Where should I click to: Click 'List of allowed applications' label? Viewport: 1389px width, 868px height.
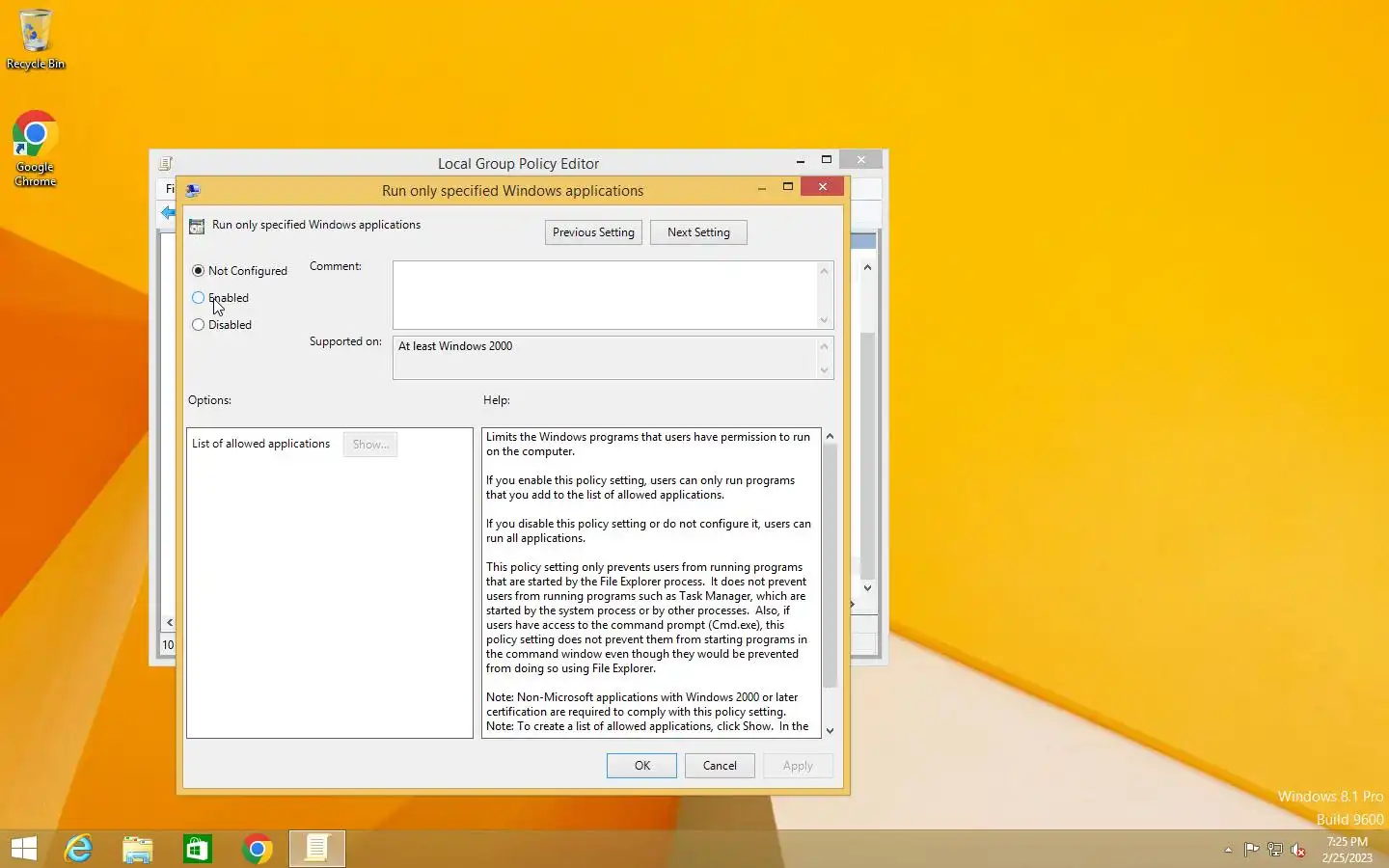click(x=260, y=444)
